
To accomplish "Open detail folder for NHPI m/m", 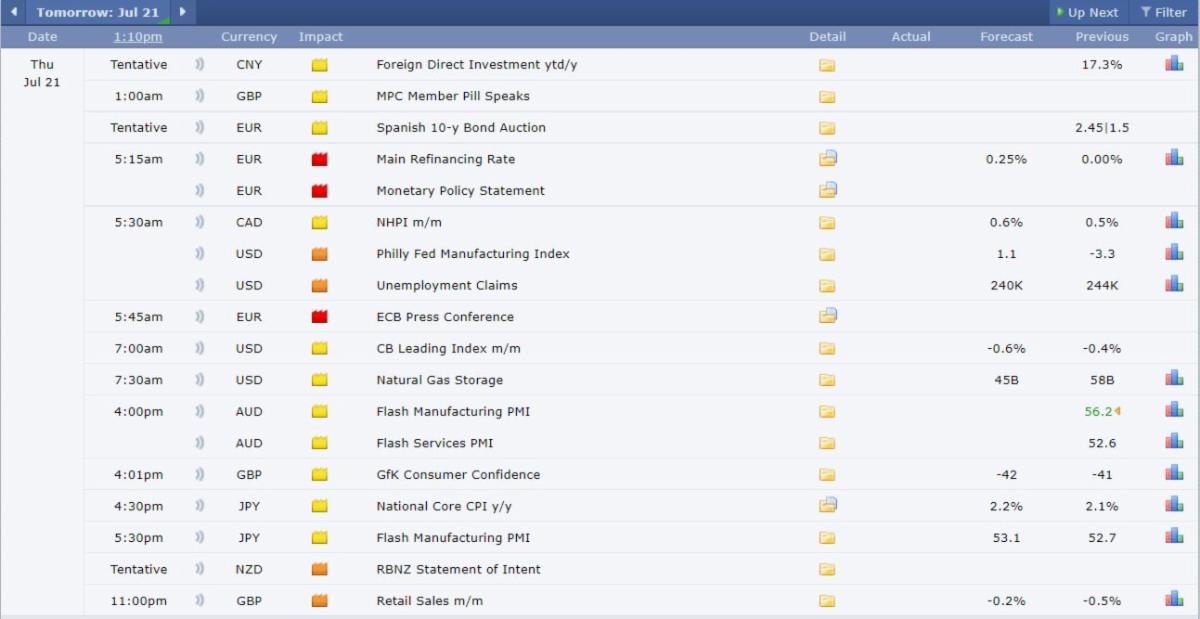I will [827, 223].
